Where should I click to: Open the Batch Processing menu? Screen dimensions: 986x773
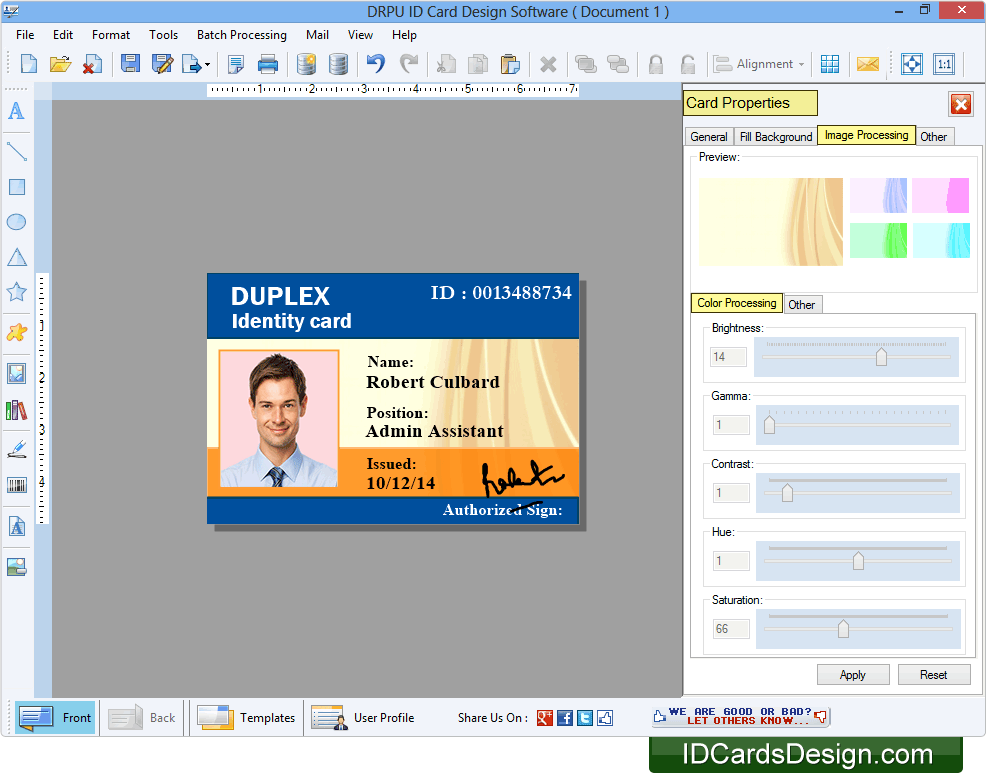(241, 34)
